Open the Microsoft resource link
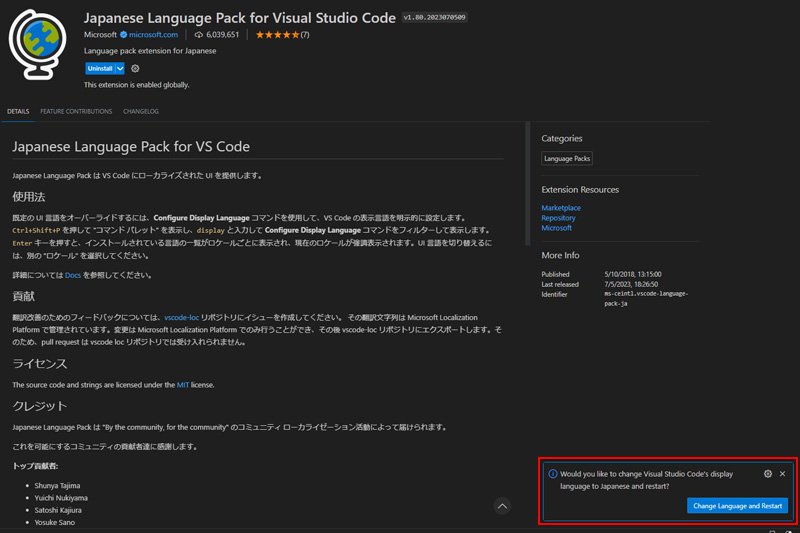The height and width of the screenshot is (533, 800). point(556,228)
